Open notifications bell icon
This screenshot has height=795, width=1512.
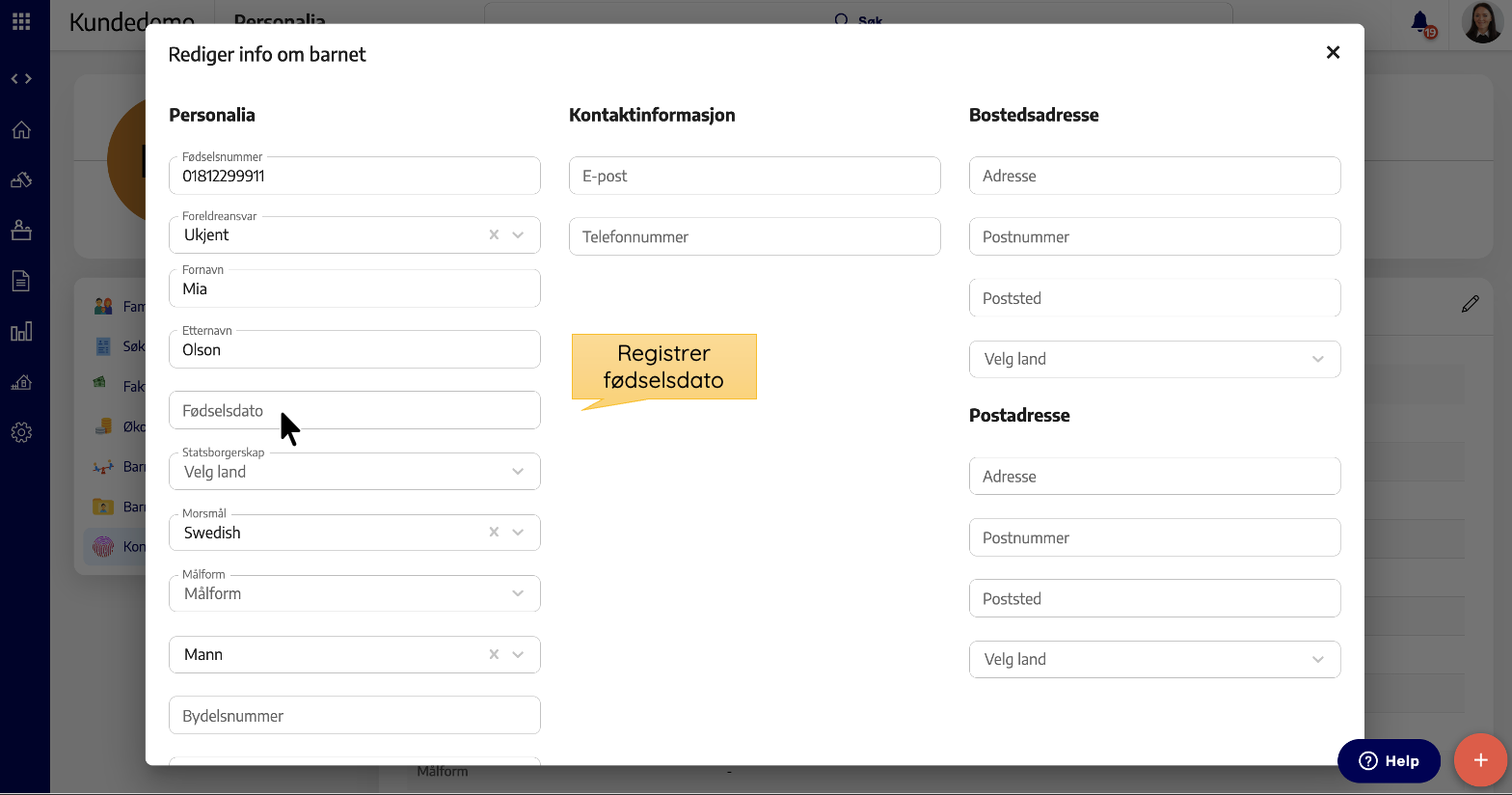click(x=1421, y=22)
